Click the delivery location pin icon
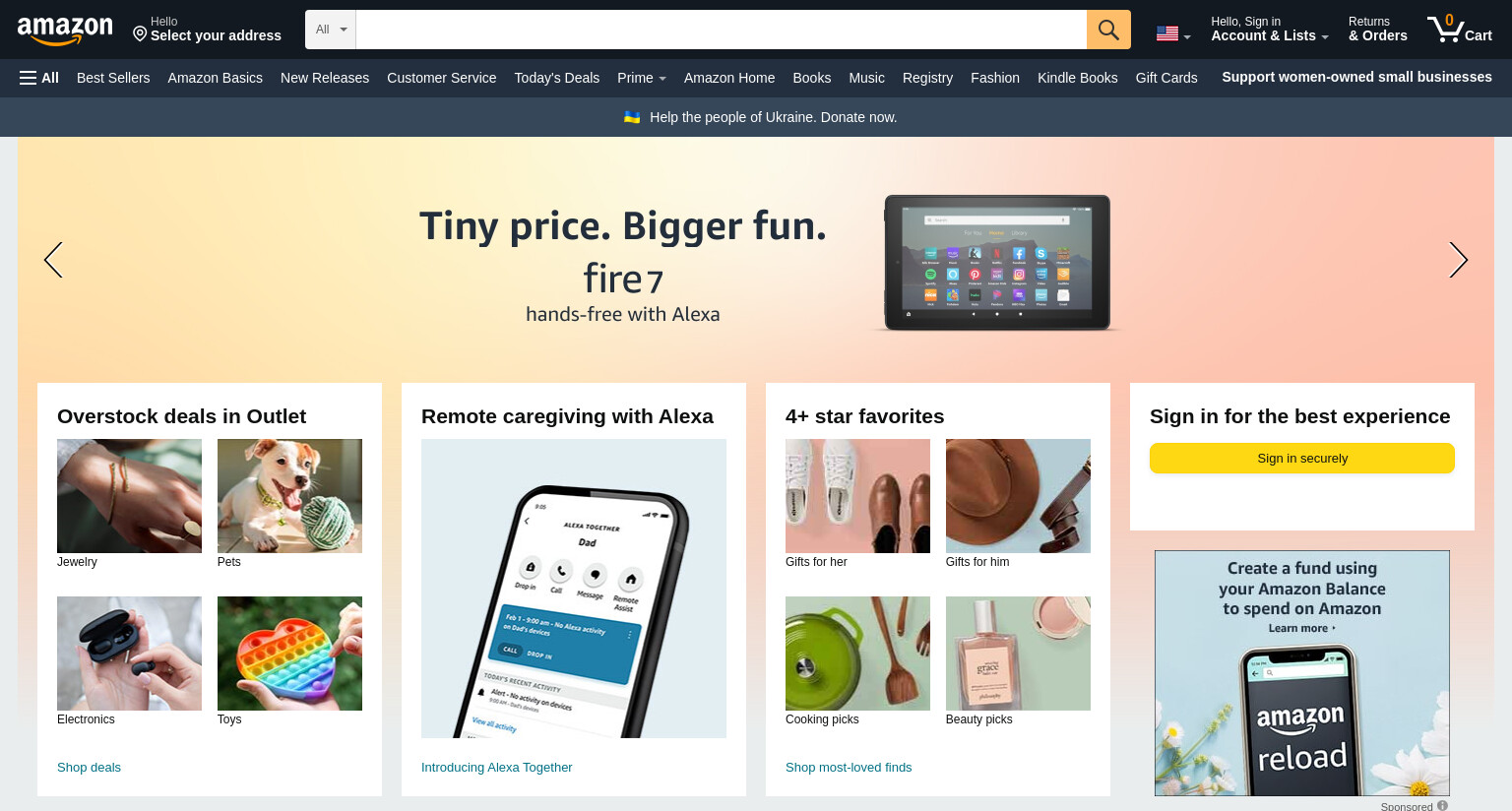Screen dimensions: 1512x811 [x=140, y=34]
